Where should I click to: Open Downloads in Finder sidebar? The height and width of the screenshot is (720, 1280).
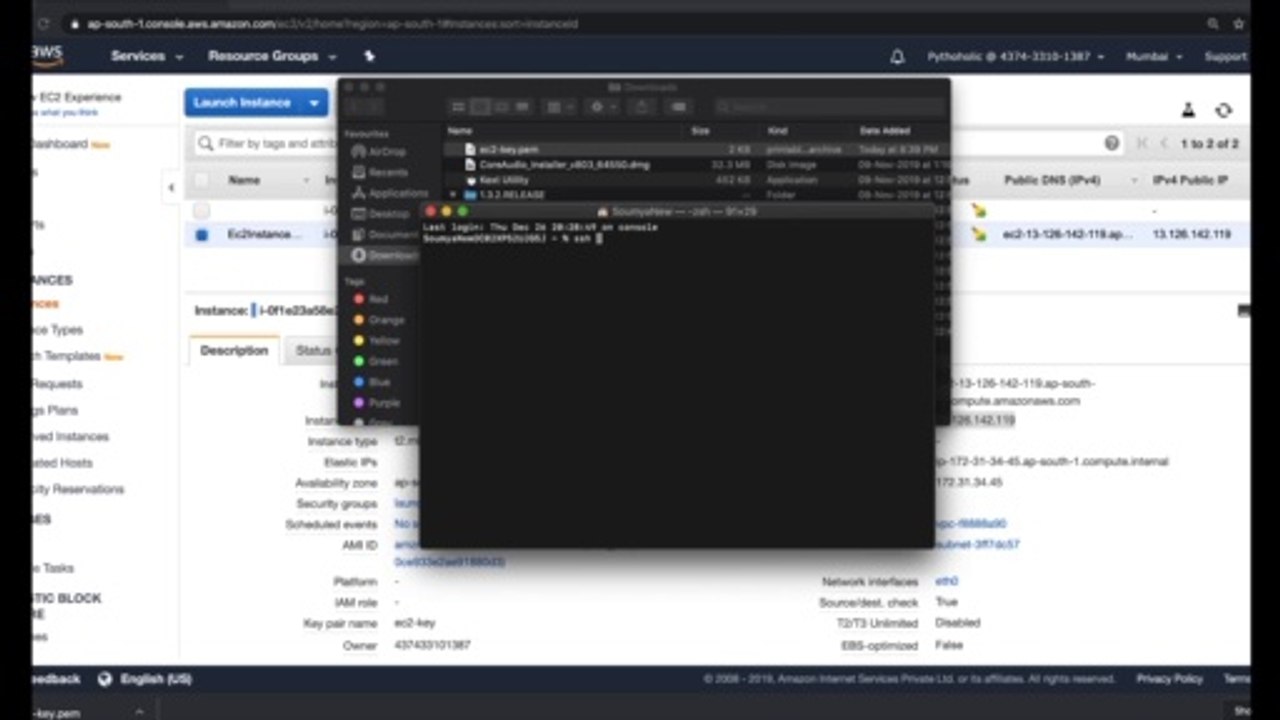383,256
